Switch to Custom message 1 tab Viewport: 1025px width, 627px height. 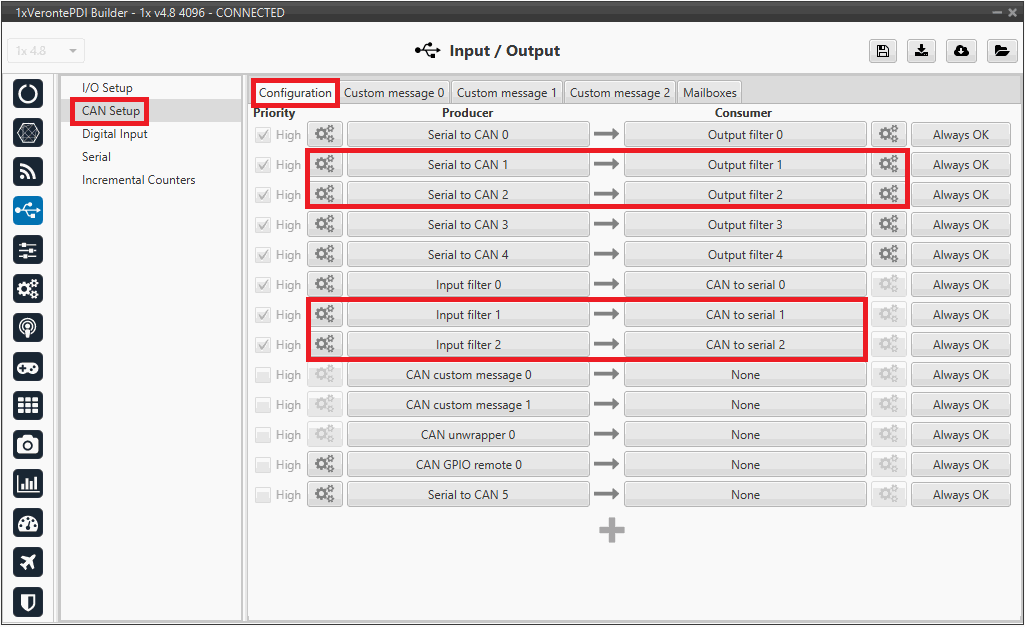point(507,93)
